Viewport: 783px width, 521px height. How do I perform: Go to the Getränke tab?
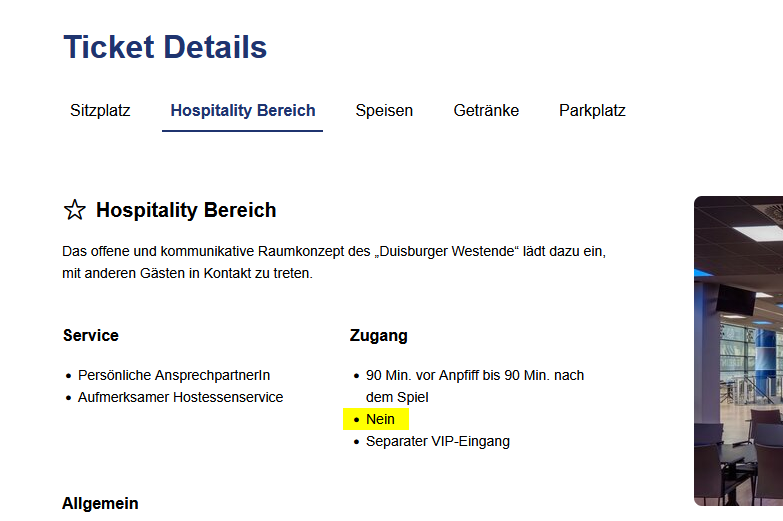(486, 110)
